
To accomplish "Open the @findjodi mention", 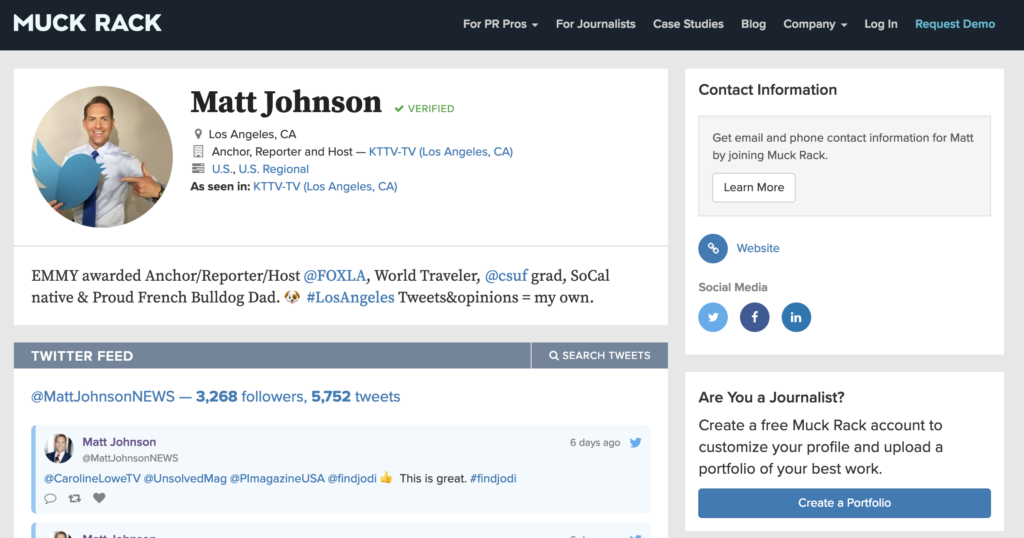I will (x=352, y=479).
